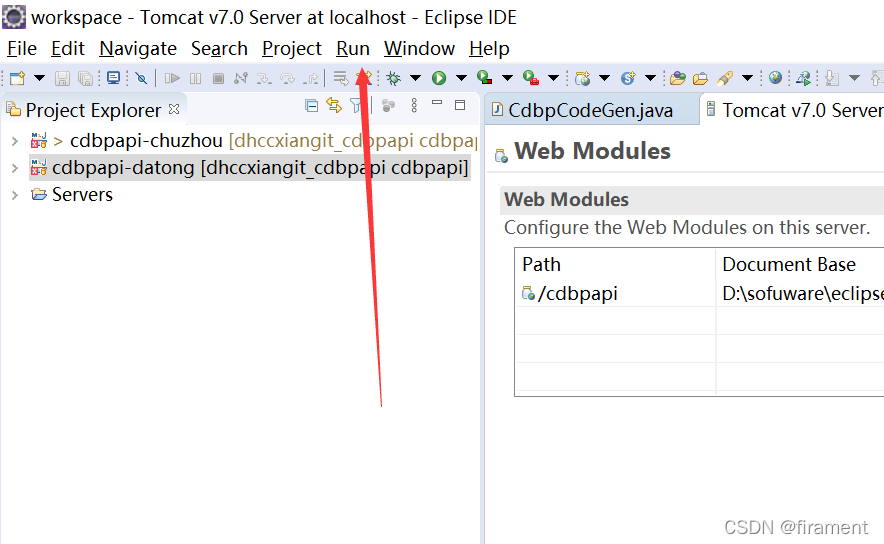Image resolution: width=884 pixels, height=544 pixels.
Task: Expand the cdbpapi-datong project
Action: [15, 168]
